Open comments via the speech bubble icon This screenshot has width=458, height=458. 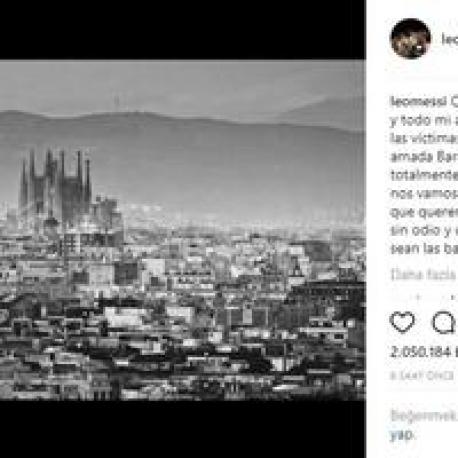(x=445, y=322)
